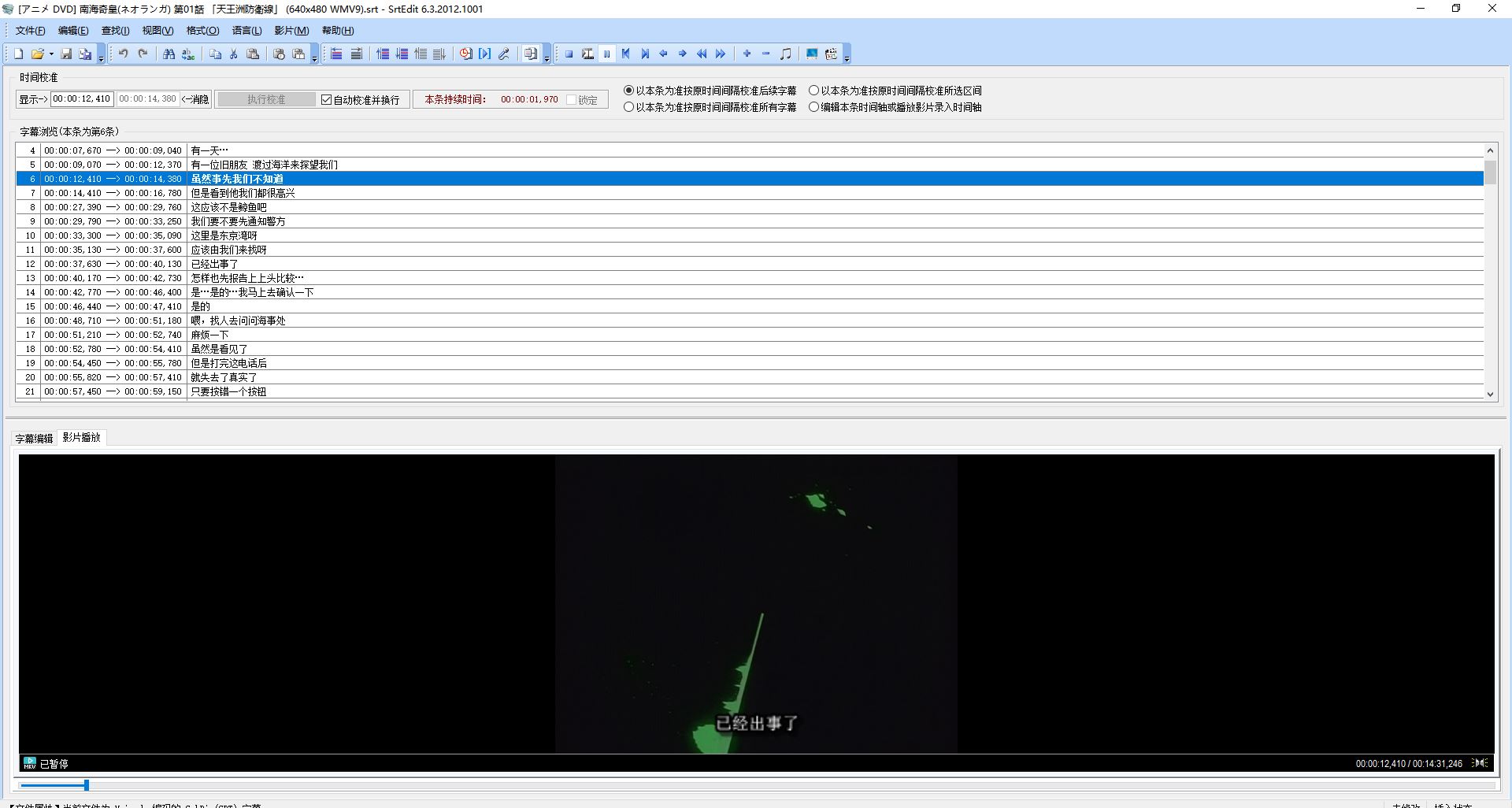Expand the format toolbar overflow arrow
The height and width of the screenshot is (808, 1512).
coord(547,57)
